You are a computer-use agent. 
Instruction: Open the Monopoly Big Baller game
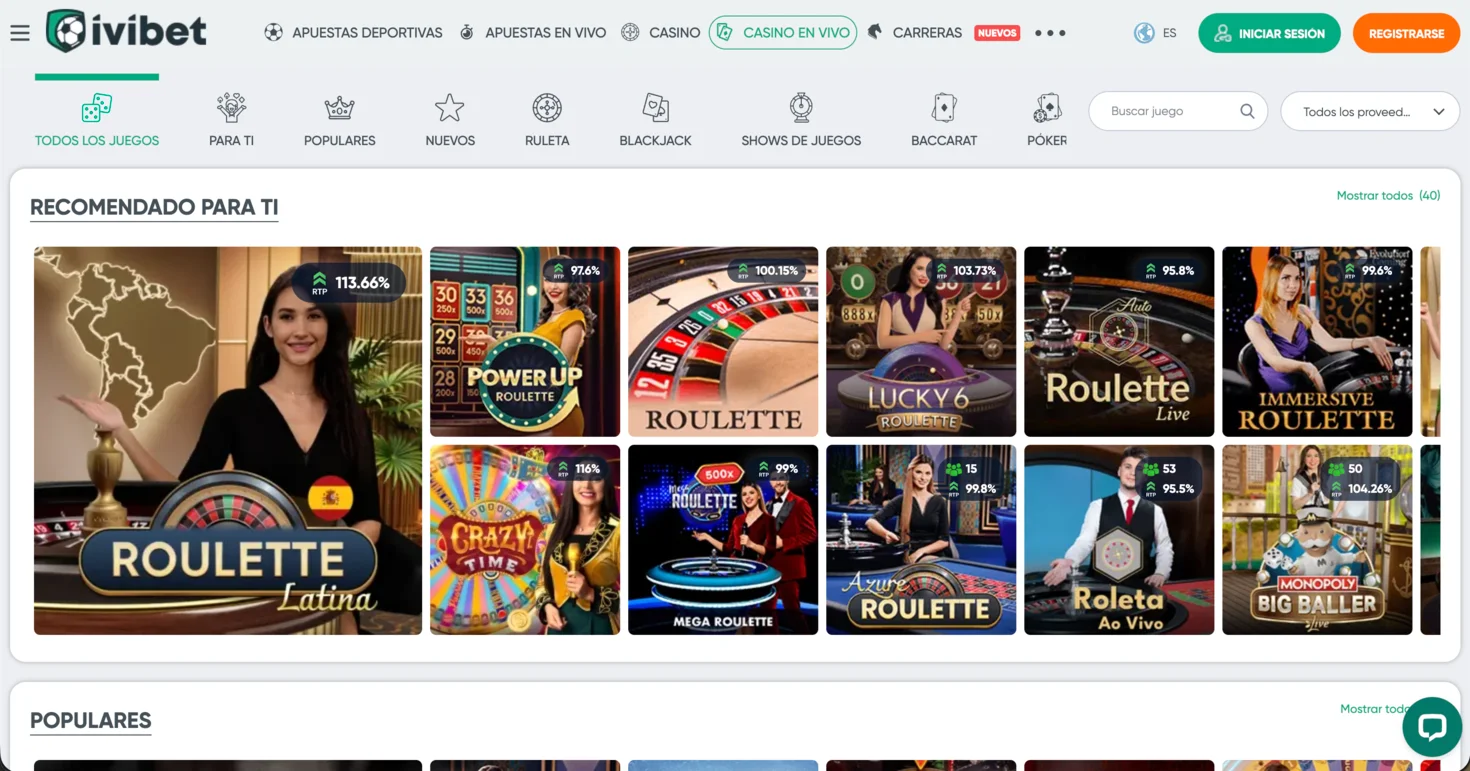(x=1317, y=540)
